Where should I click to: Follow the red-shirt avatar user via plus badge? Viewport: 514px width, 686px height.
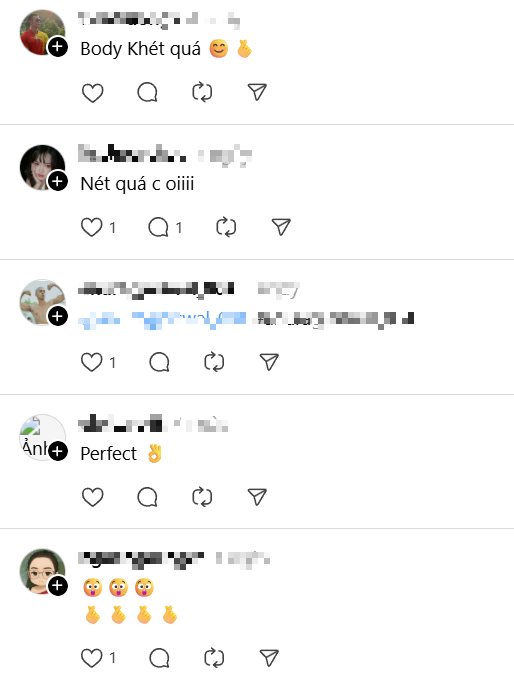[x=58, y=47]
